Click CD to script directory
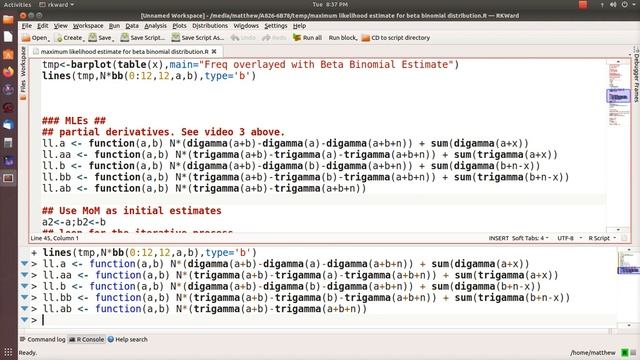This screenshot has width=640, height=360. (396, 38)
